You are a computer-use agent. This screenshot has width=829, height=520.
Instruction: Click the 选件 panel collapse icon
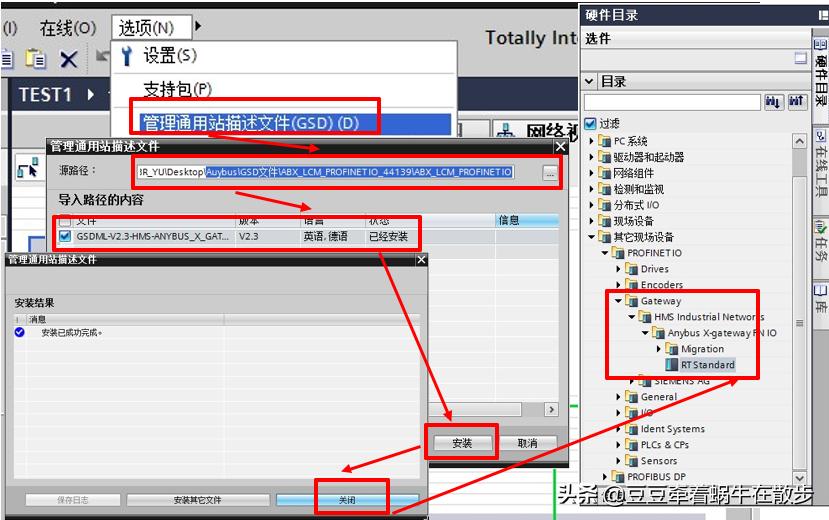click(x=800, y=58)
